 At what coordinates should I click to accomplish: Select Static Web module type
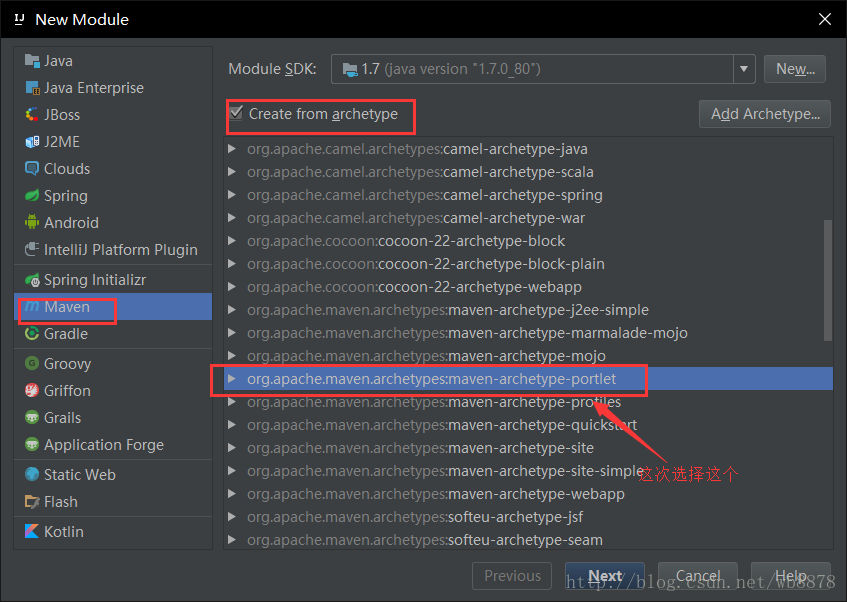point(113,474)
